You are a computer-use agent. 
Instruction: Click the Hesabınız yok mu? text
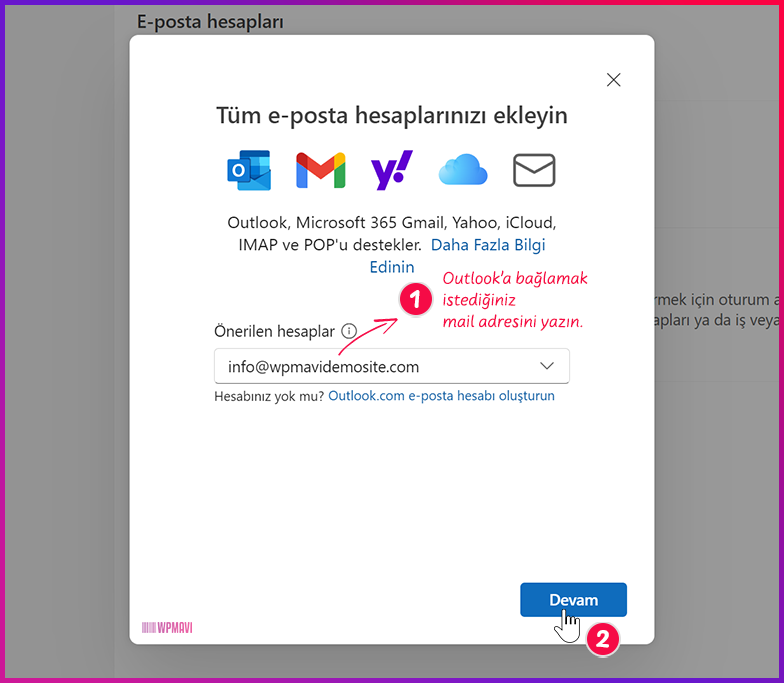point(269,396)
